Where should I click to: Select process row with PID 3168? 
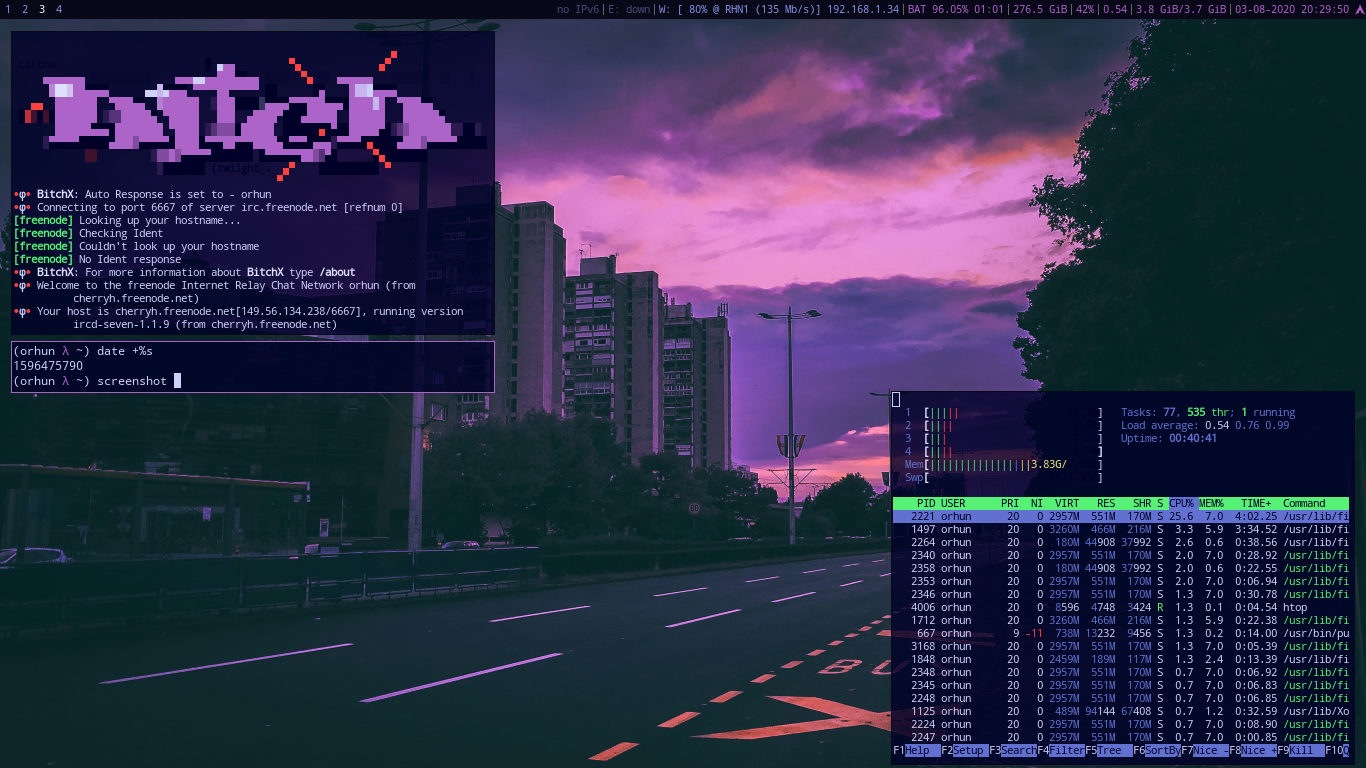point(1121,646)
